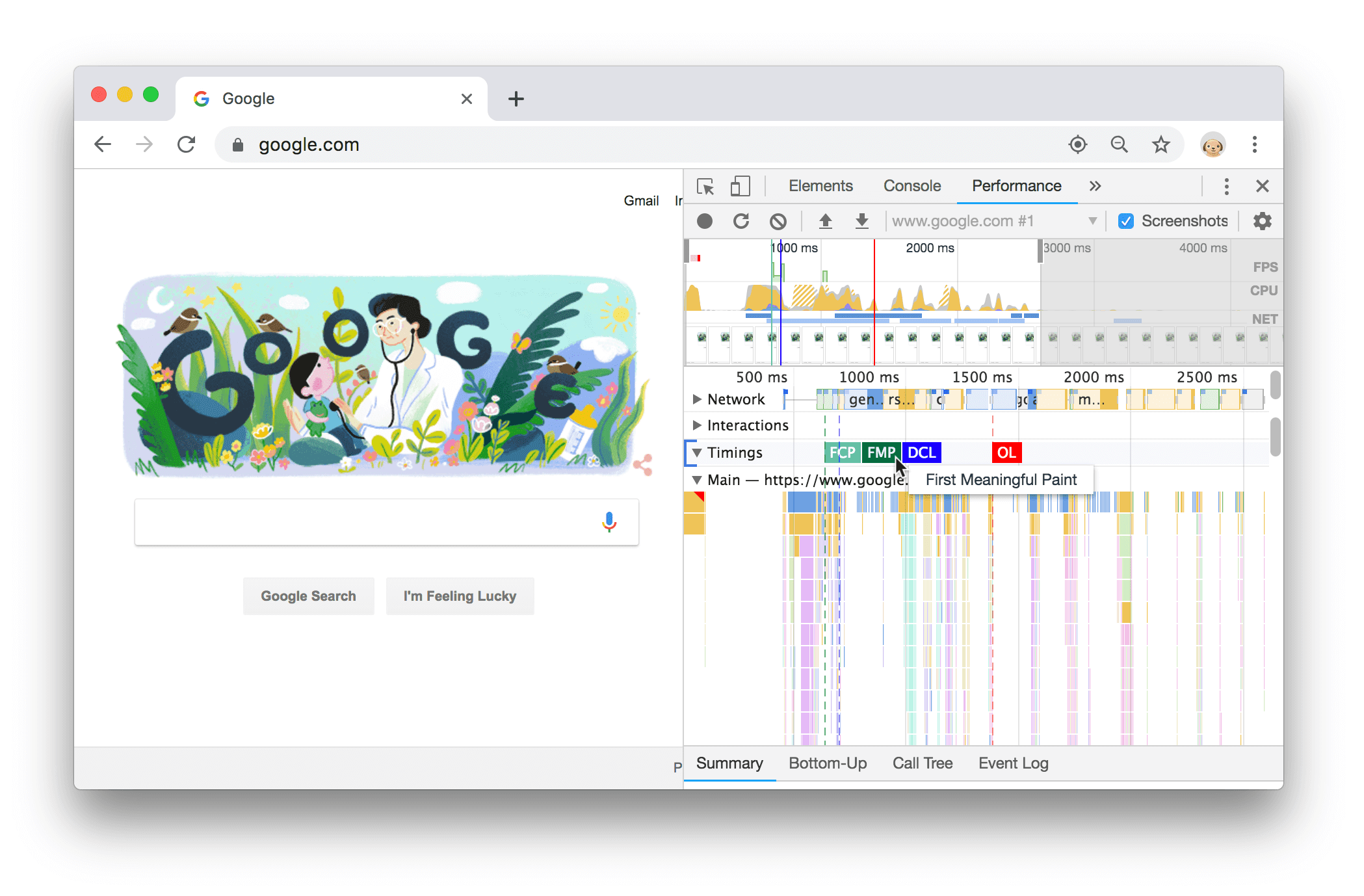This screenshot has width=1364, height=896.
Task: Click the DevTools settings gear icon
Action: (1261, 220)
